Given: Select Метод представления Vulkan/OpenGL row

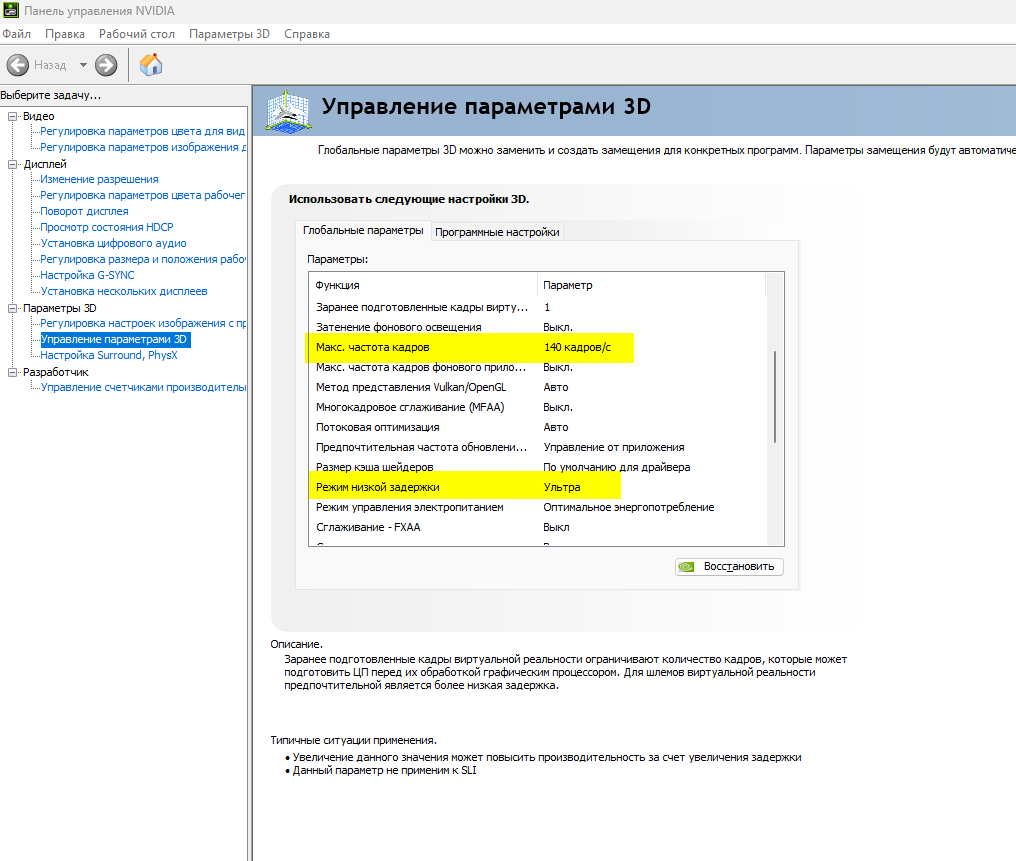Looking at the screenshot, I should (x=538, y=387).
